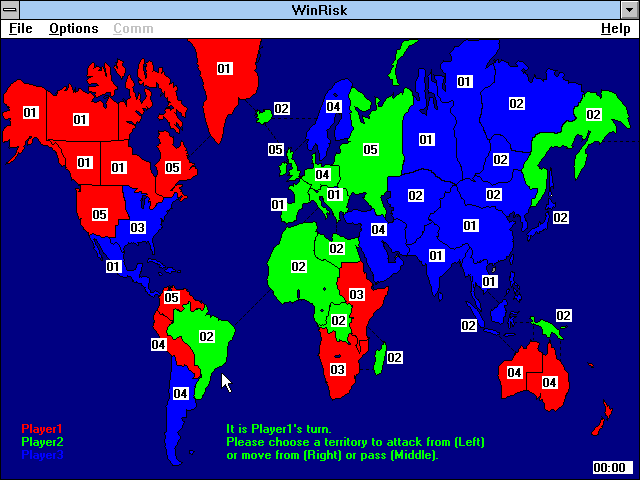Select green Ukraine with 05 armies

(371, 149)
